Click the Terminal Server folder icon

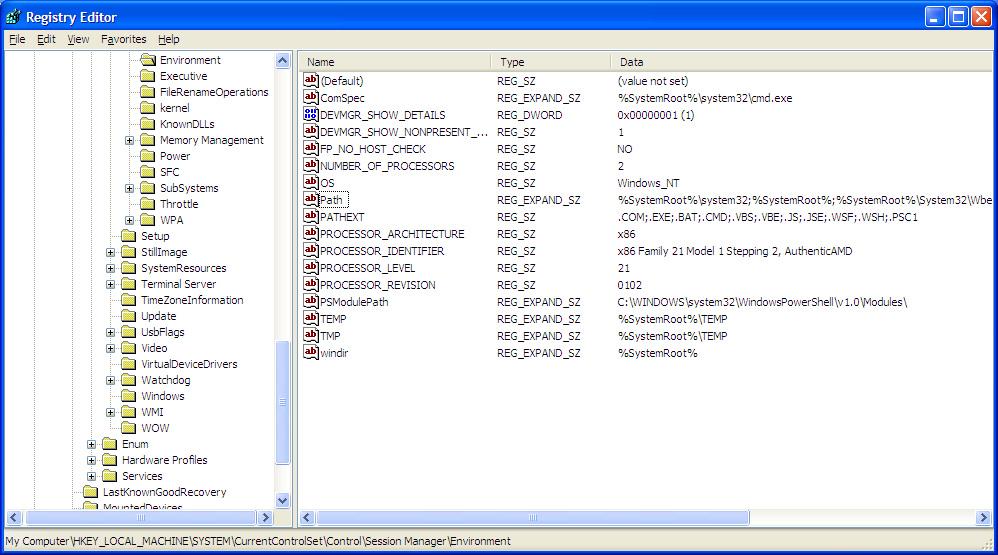[129, 284]
